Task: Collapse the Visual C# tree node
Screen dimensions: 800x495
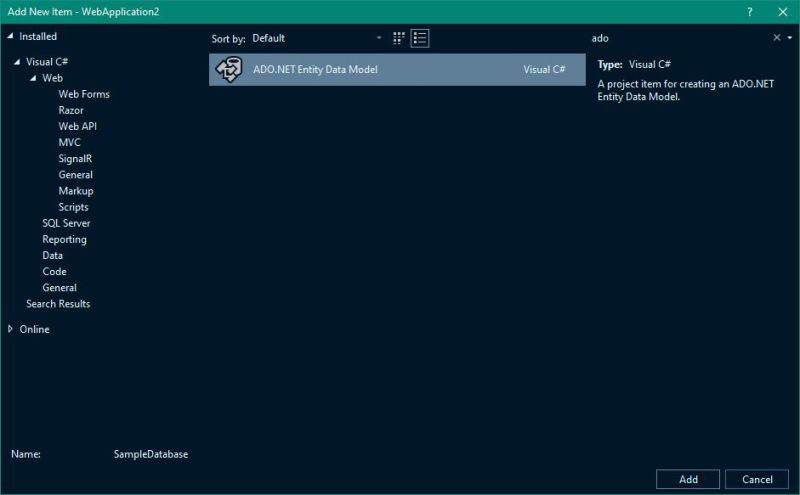Action: pyautogui.click(x=17, y=62)
